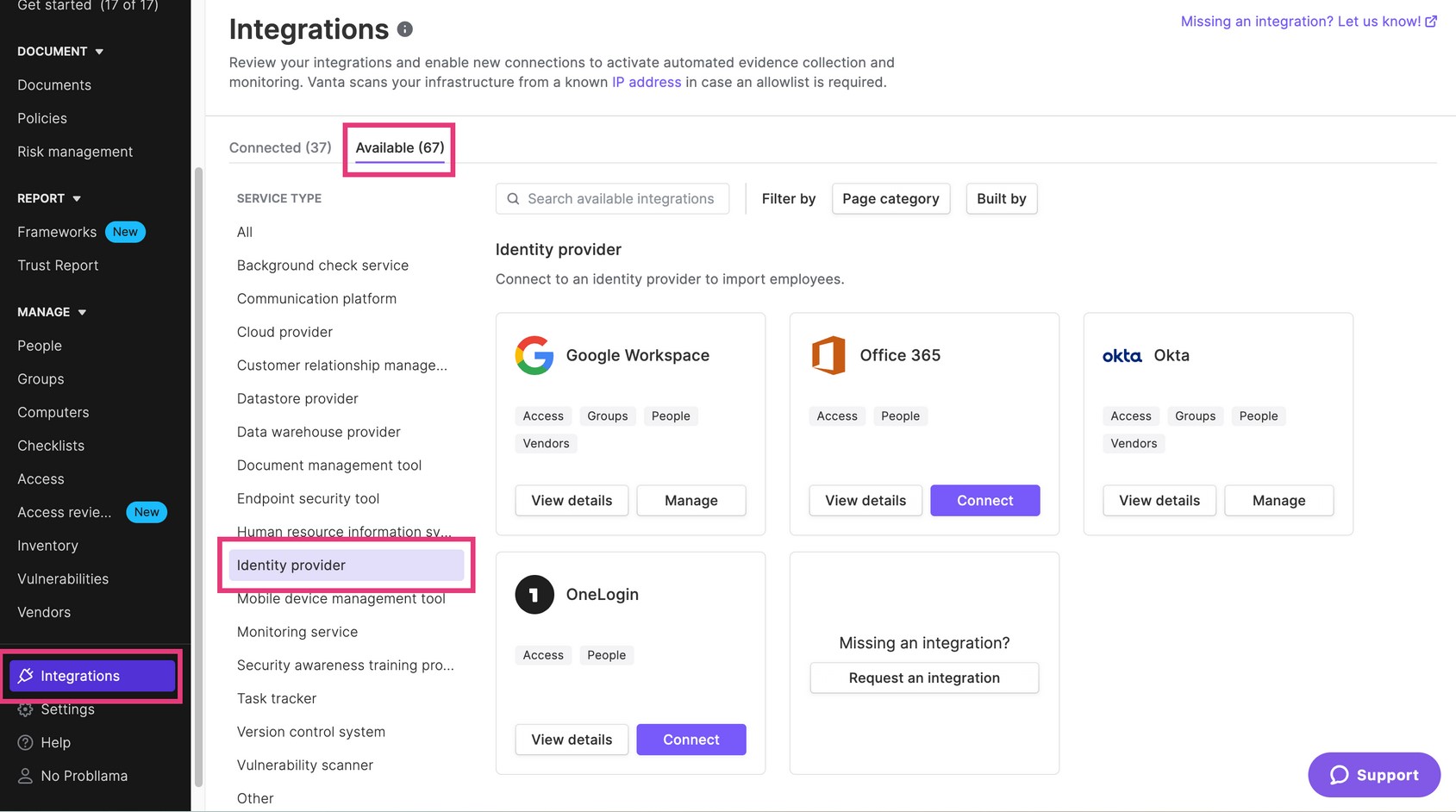Open the Built by filter dropdown
Image resolution: width=1456 pixels, height=812 pixels.
pos(1001,199)
